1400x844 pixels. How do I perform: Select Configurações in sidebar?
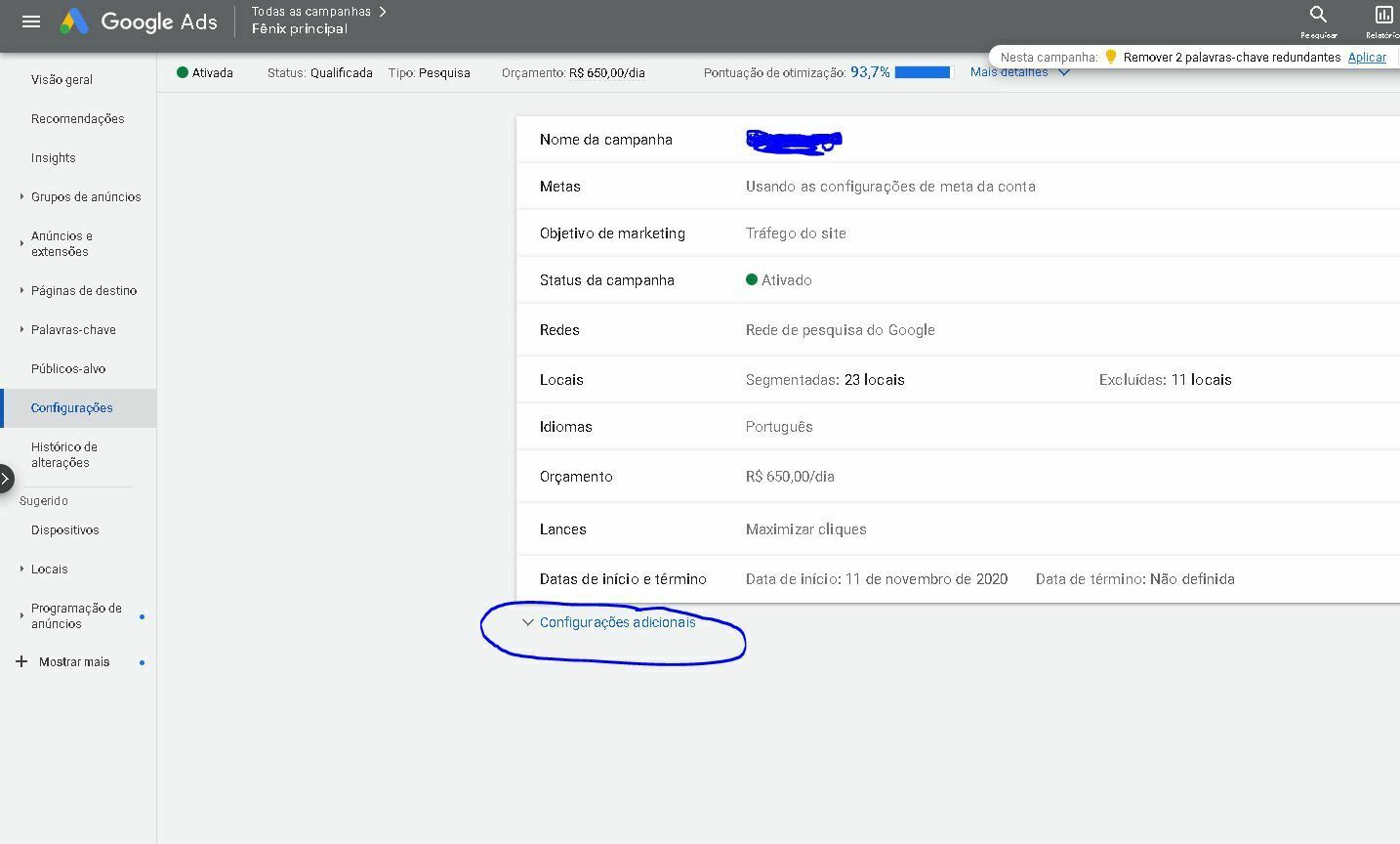tap(78, 407)
